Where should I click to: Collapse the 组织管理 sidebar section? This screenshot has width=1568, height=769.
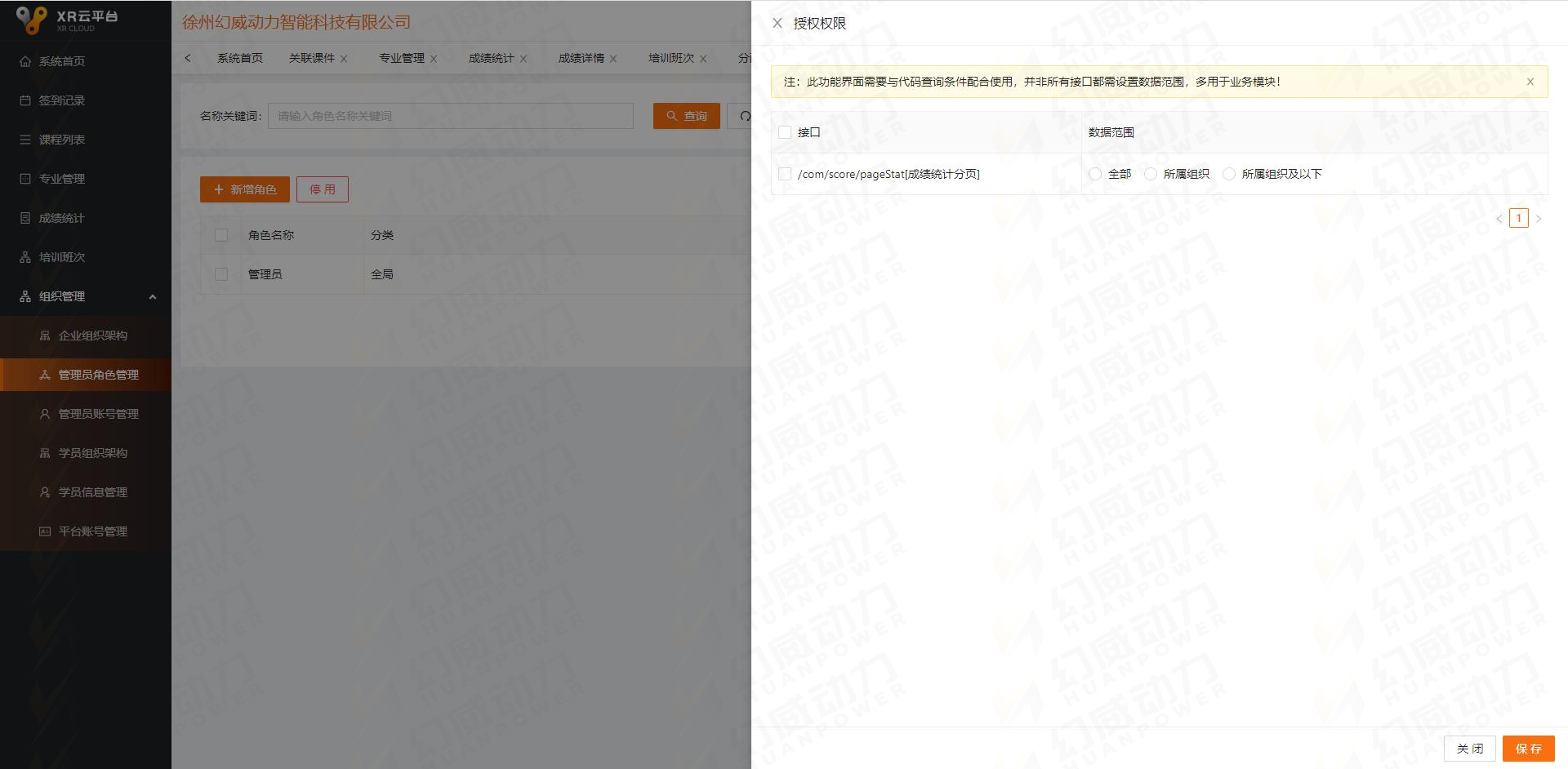pos(152,296)
